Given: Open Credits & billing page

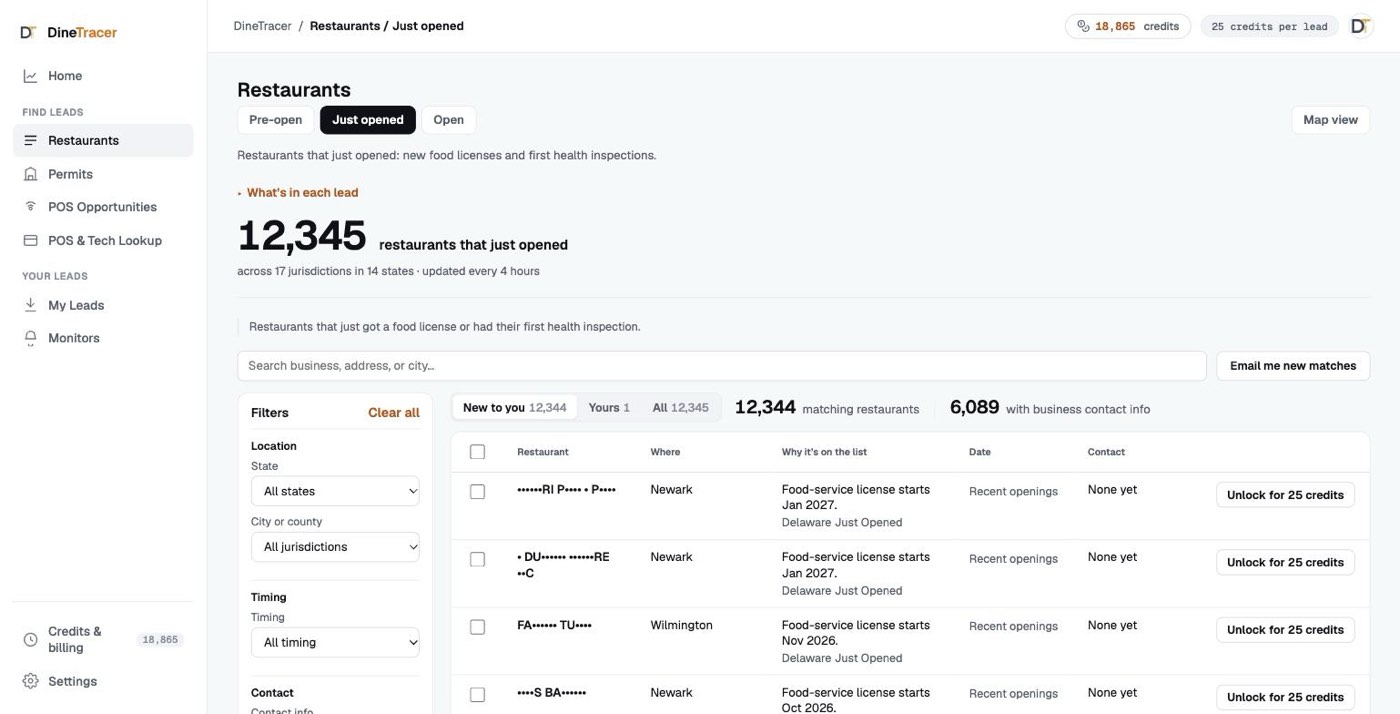Looking at the screenshot, I should pos(103,640).
